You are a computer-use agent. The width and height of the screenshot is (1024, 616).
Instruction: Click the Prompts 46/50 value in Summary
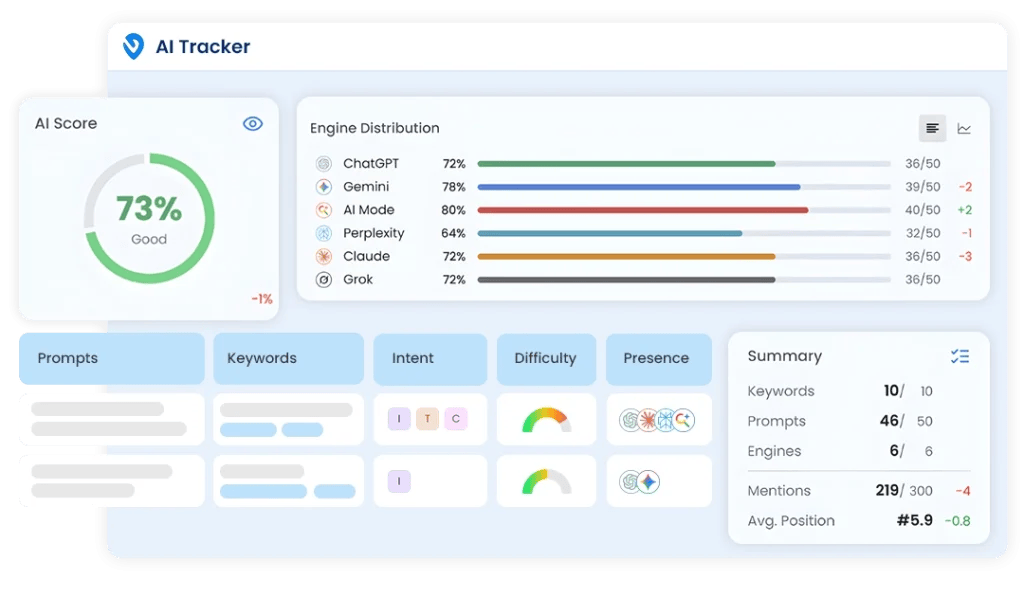pyautogui.click(x=906, y=421)
